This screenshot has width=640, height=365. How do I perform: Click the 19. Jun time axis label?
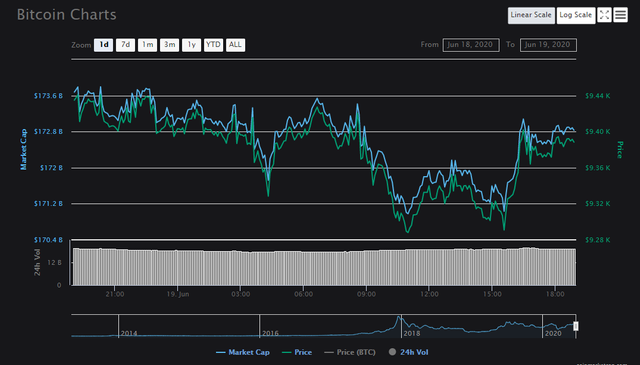[178, 294]
